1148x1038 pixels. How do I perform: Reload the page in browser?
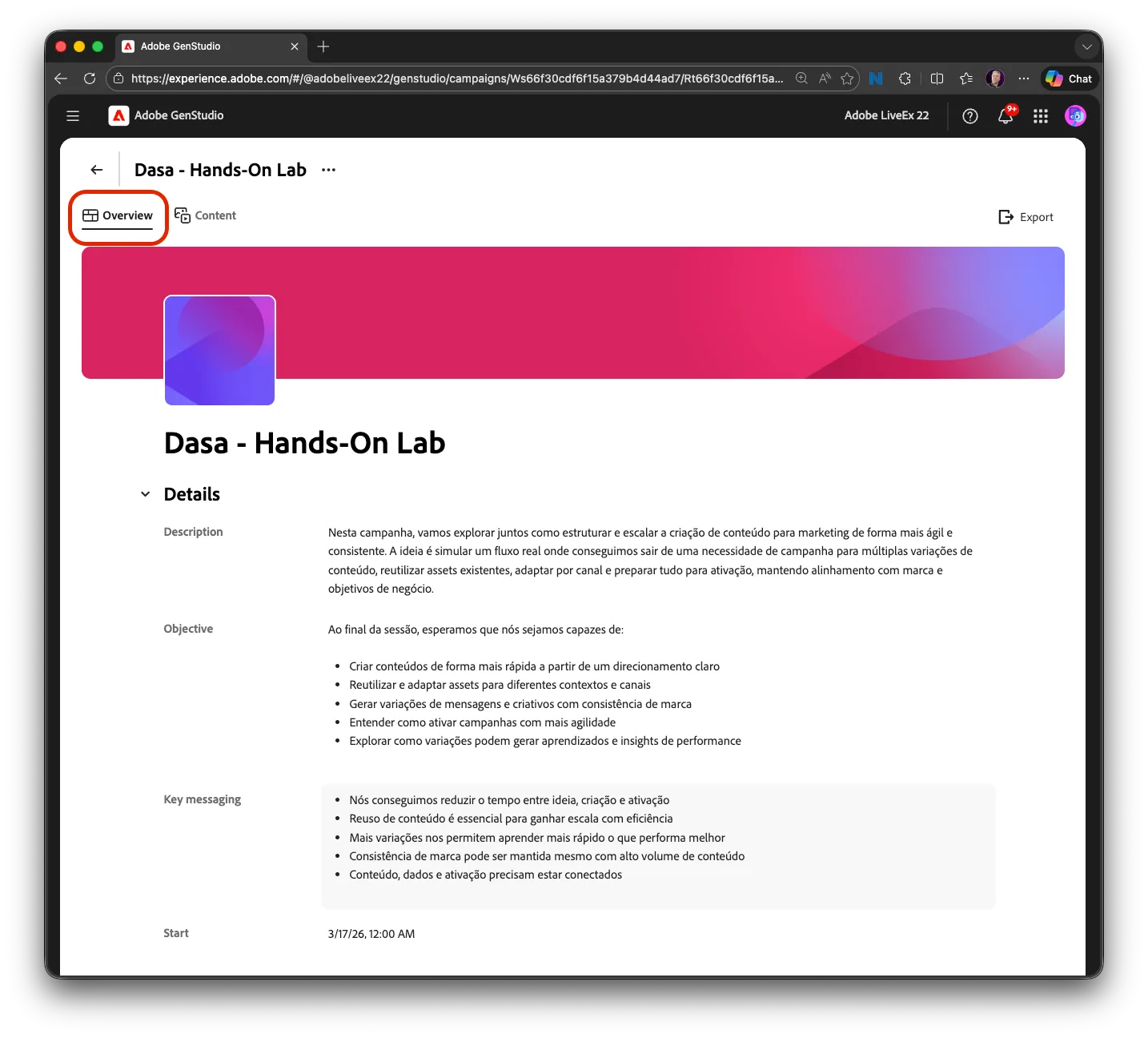pos(90,78)
